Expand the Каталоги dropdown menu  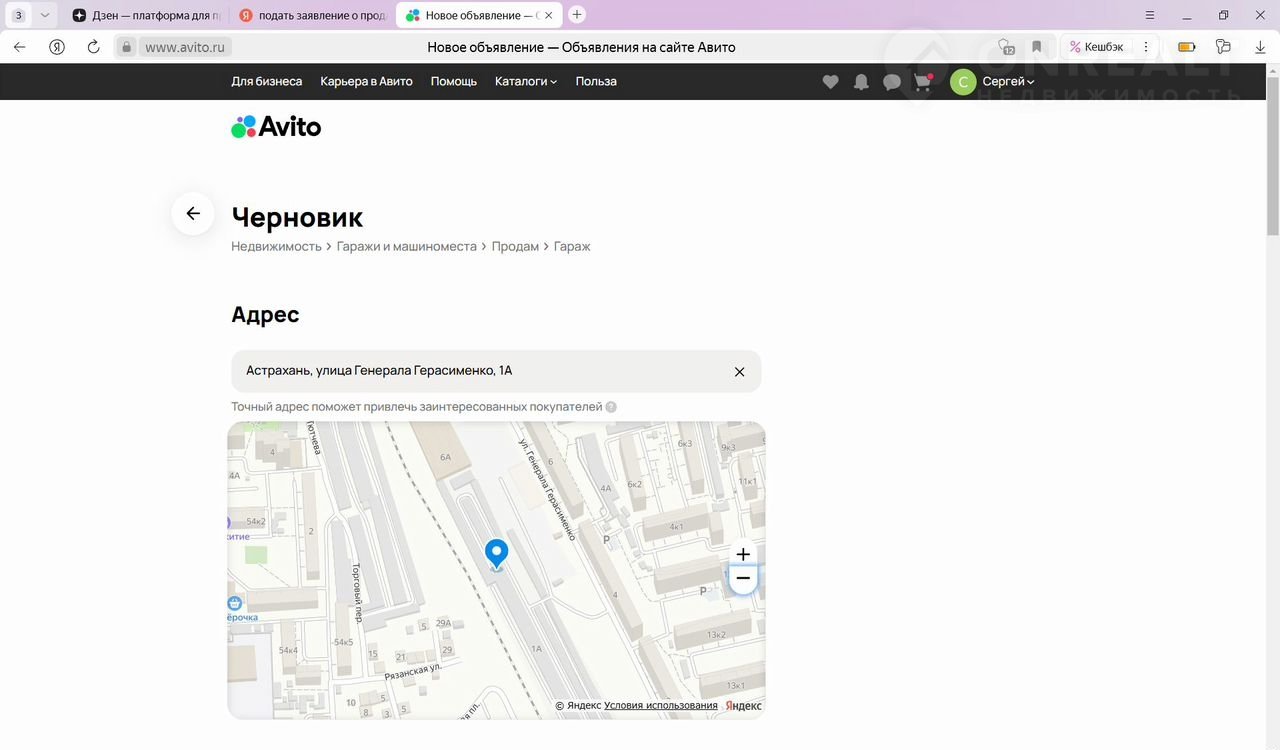pos(525,82)
